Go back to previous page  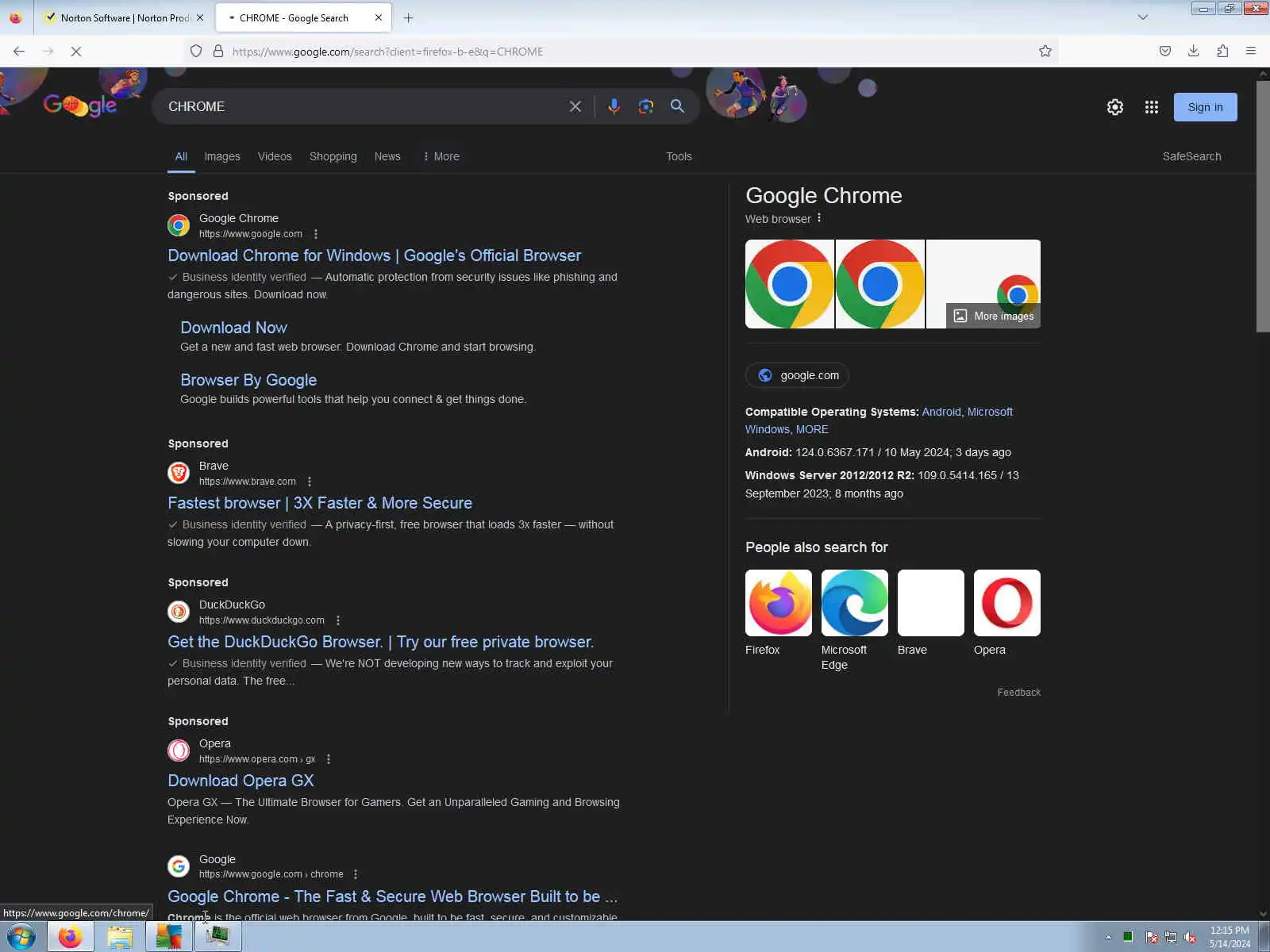coord(19,52)
